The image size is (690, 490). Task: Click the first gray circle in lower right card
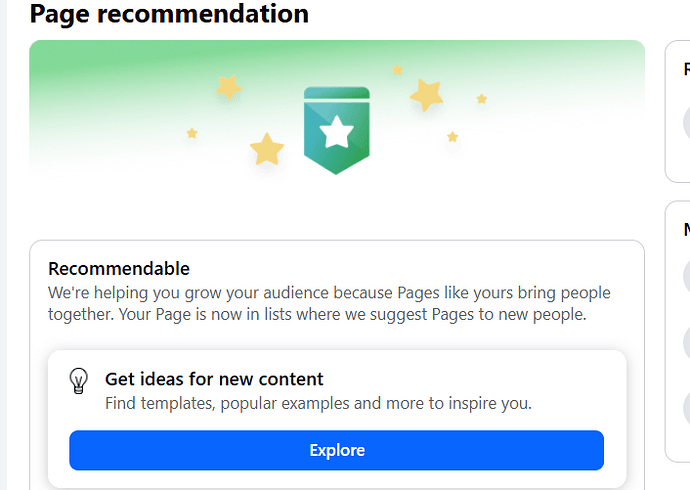click(x=686, y=276)
